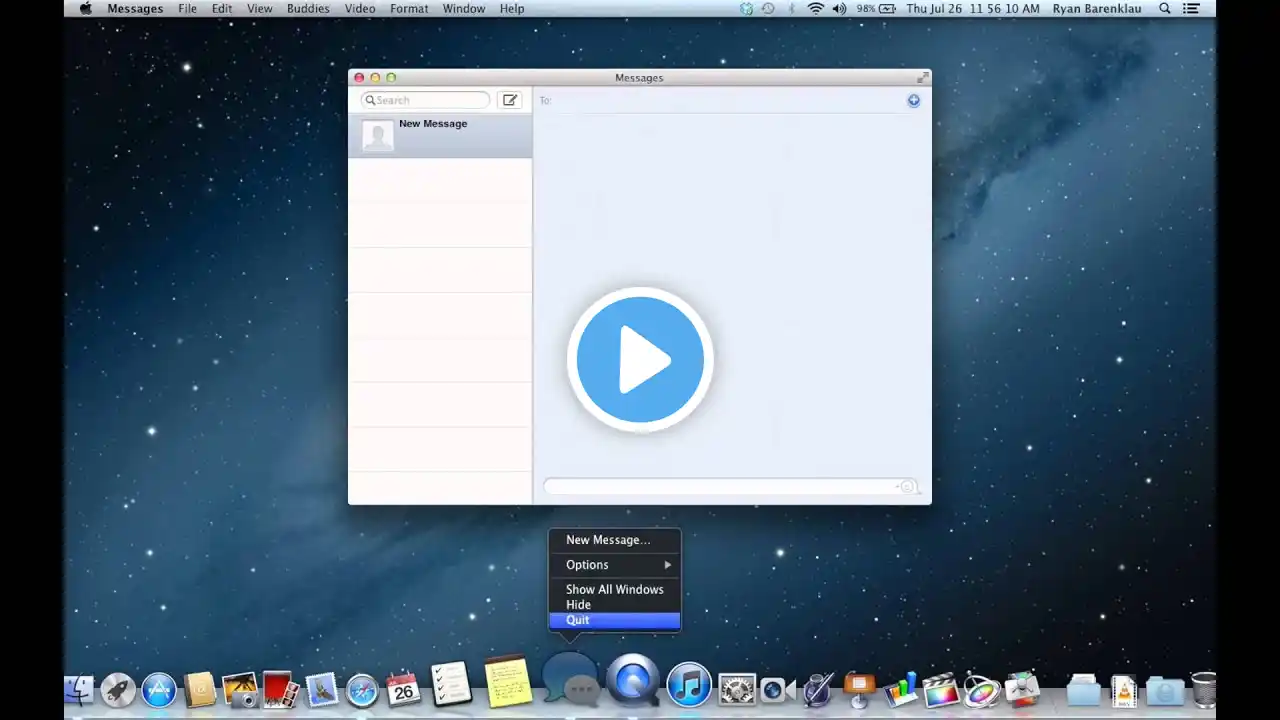
Task: Select Show All Windows
Action: pos(614,590)
